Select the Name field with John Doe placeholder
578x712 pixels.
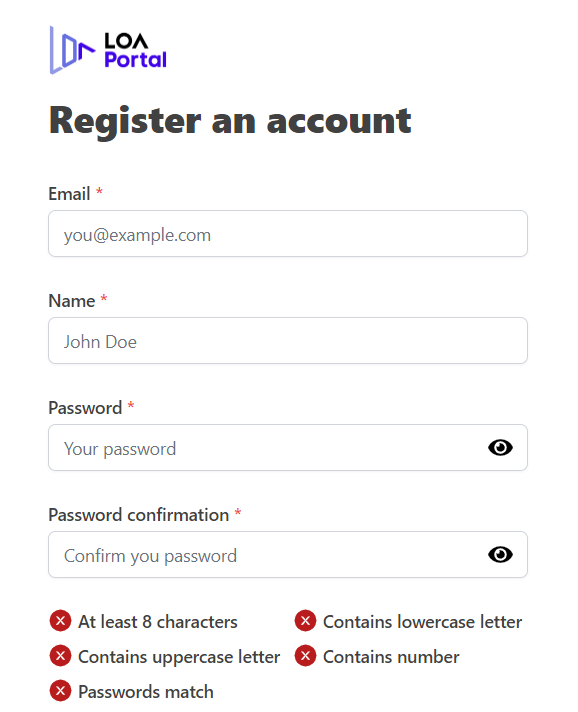pos(288,341)
